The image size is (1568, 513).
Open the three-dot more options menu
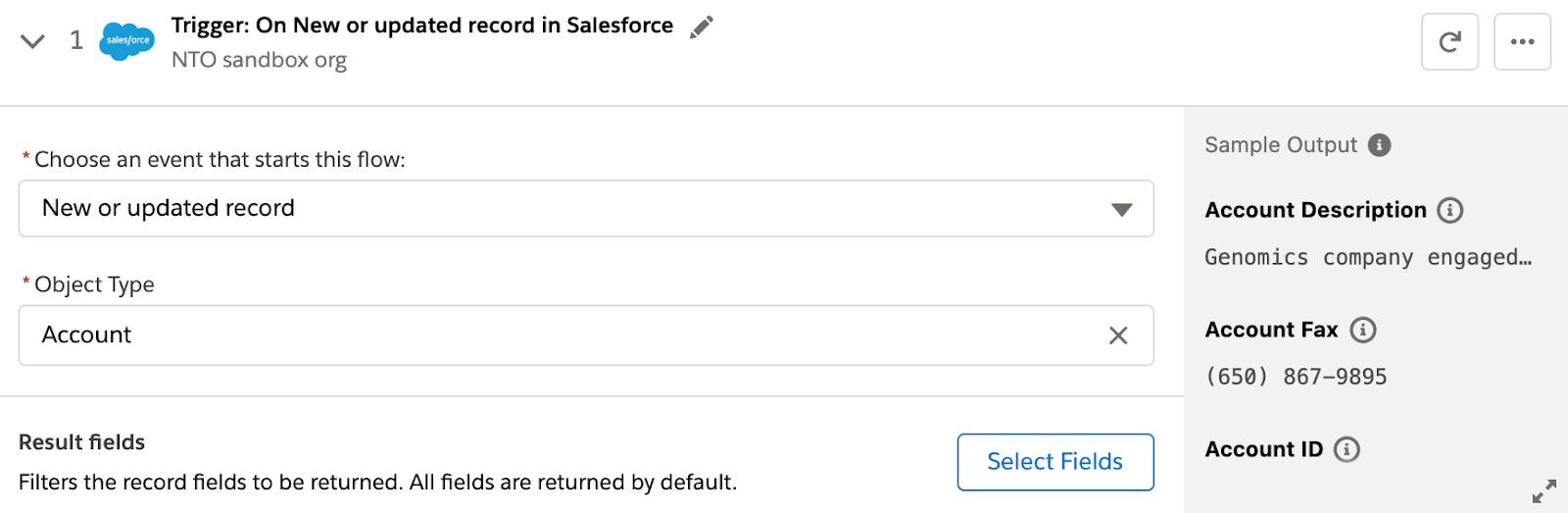click(1522, 42)
